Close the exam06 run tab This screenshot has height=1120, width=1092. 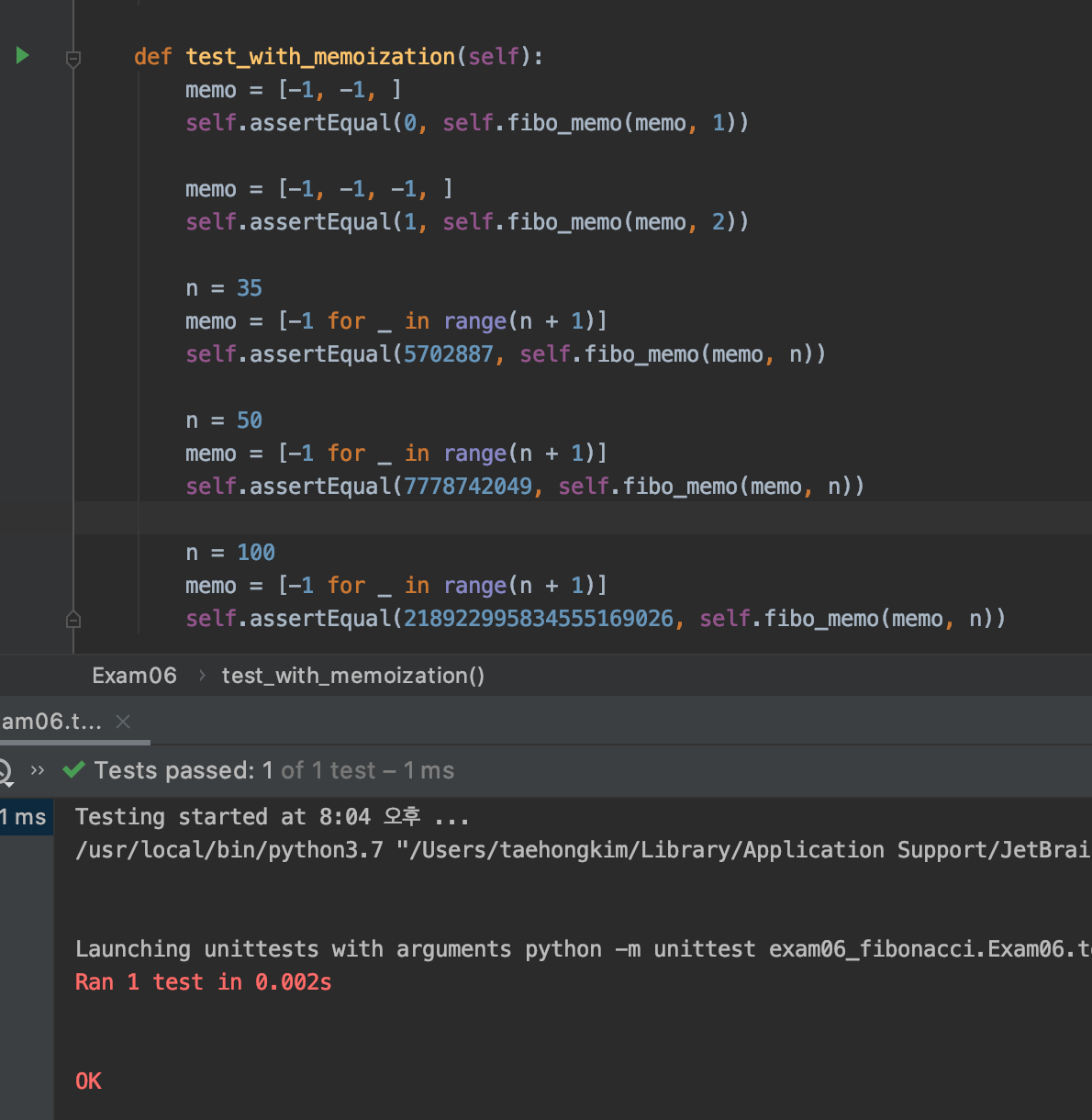click(x=123, y=722)
